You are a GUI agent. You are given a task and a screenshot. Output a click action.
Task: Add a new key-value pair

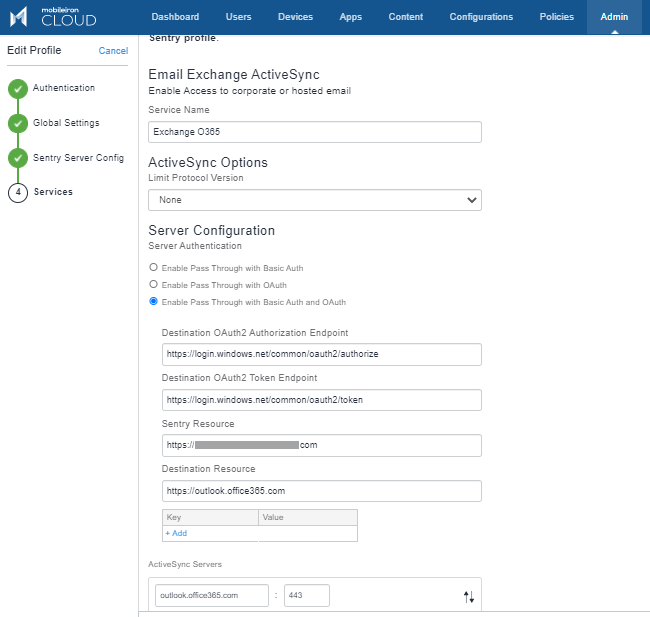[x=176, y=533]
